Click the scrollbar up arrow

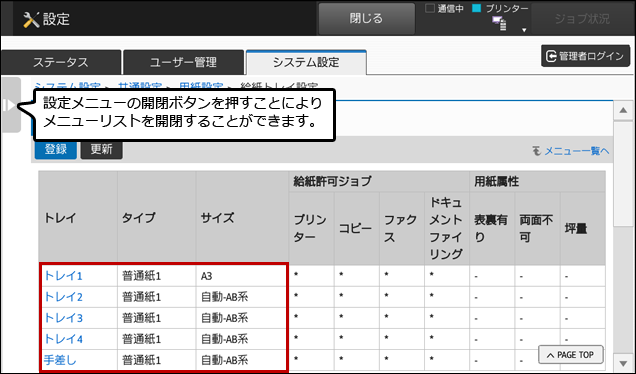[623, 110]
